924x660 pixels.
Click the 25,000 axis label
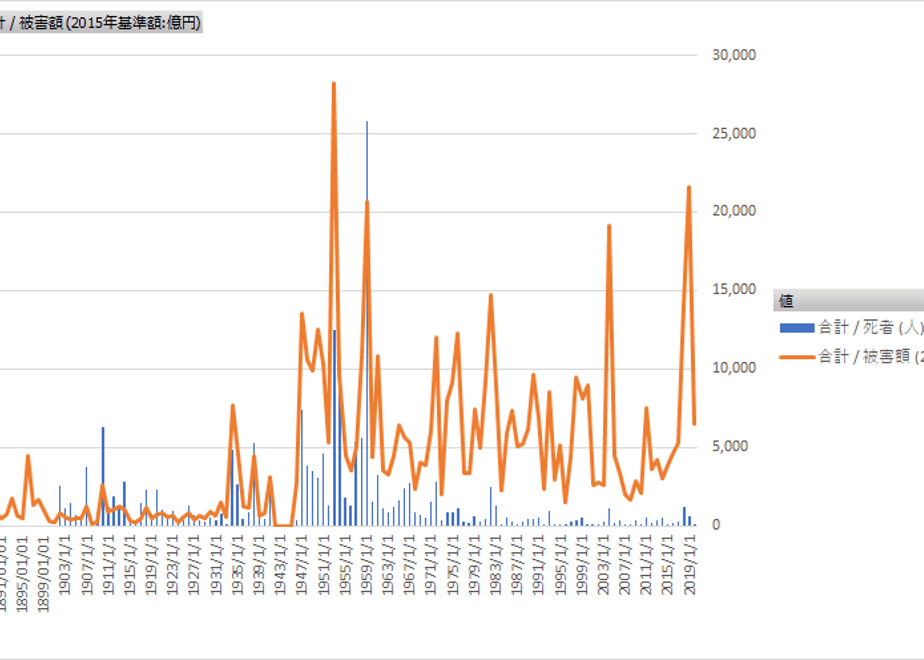(x=734, y=133)
